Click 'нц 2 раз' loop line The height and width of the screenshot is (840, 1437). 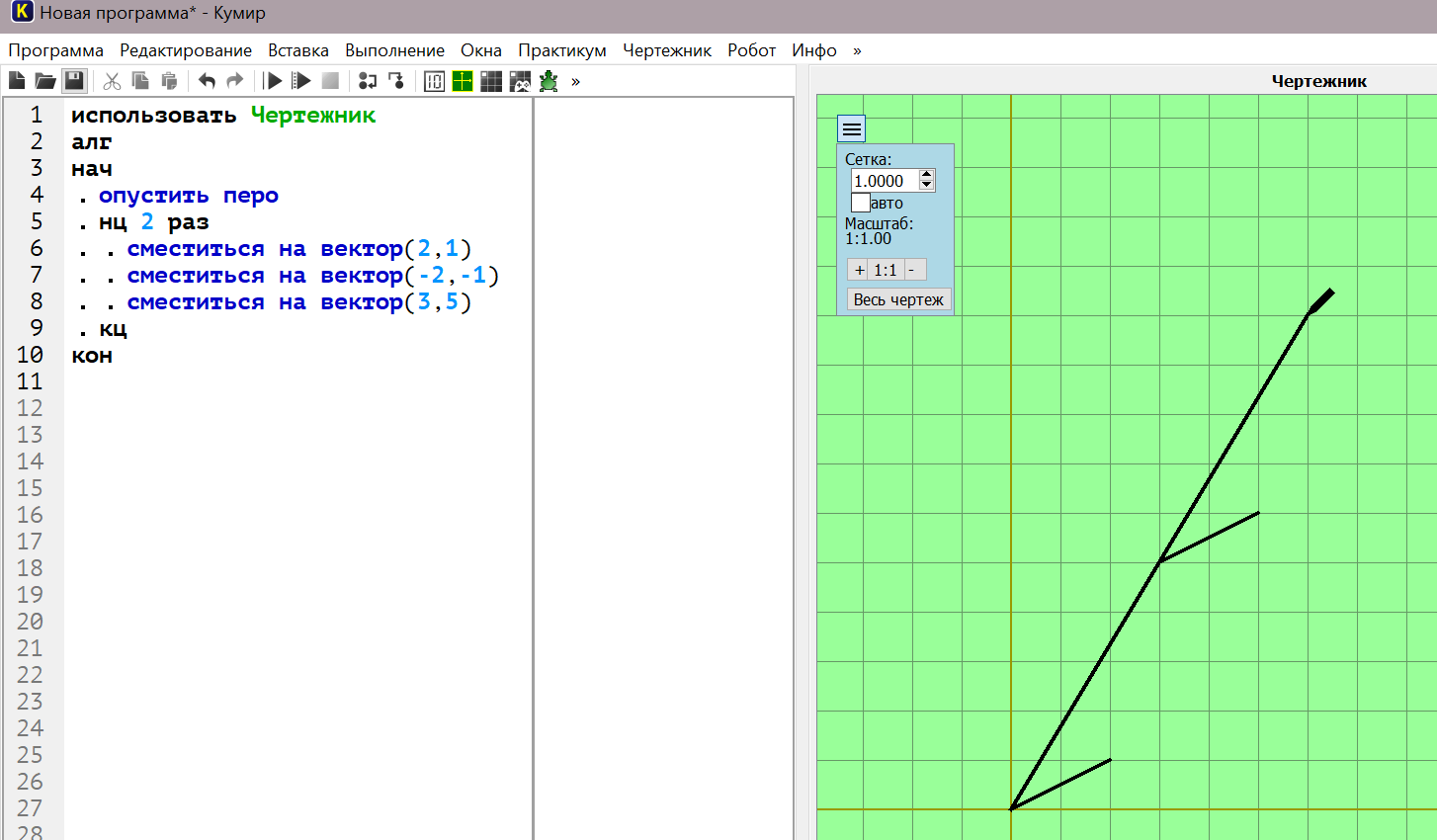(154, 222)
